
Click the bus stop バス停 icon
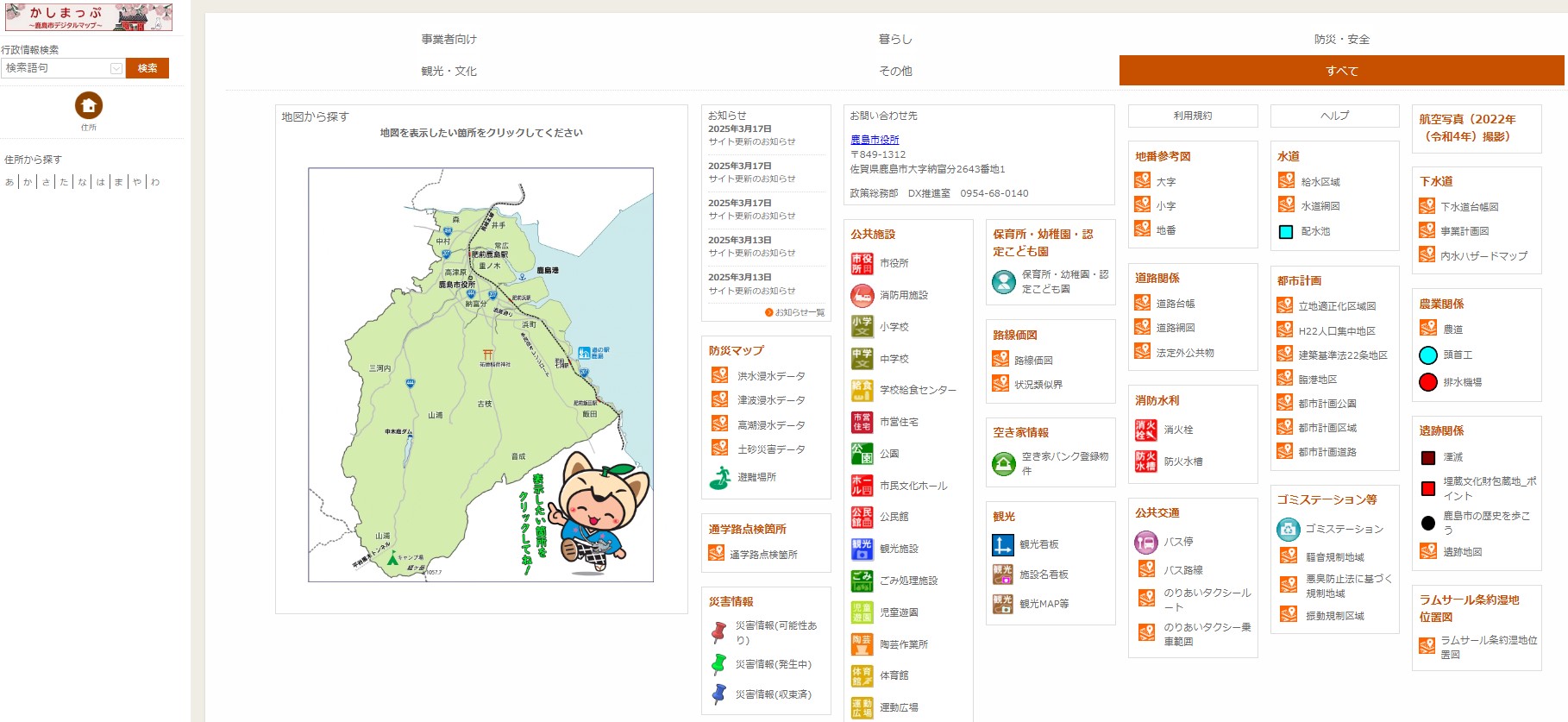tap(1145, 542)
